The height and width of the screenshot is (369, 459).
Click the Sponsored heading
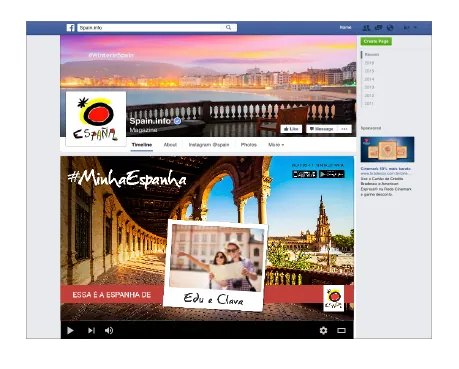(371, 128)
